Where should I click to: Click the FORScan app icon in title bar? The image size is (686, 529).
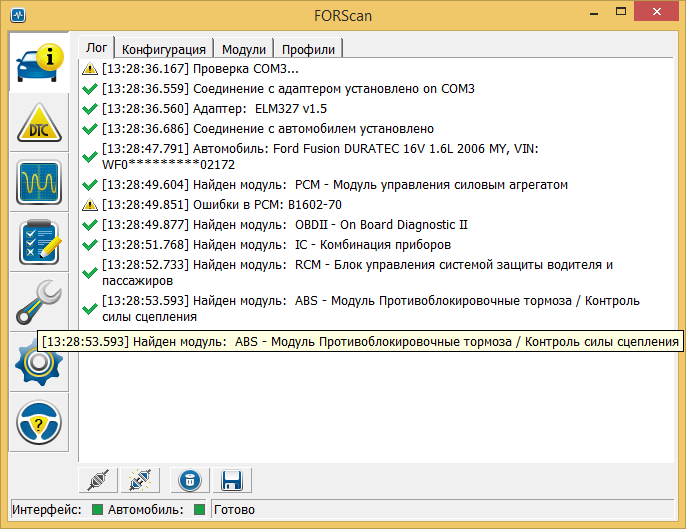pos(18,15)
